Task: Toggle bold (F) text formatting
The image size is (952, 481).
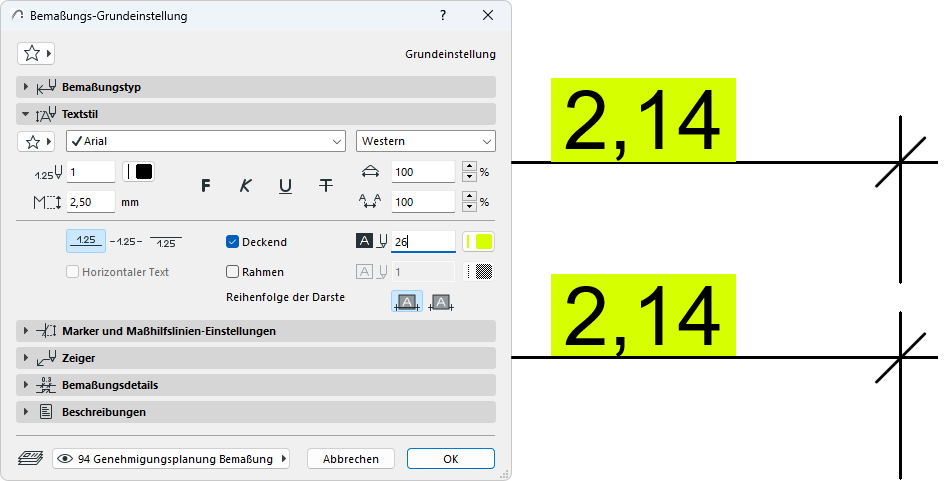Action: [206, 185]
